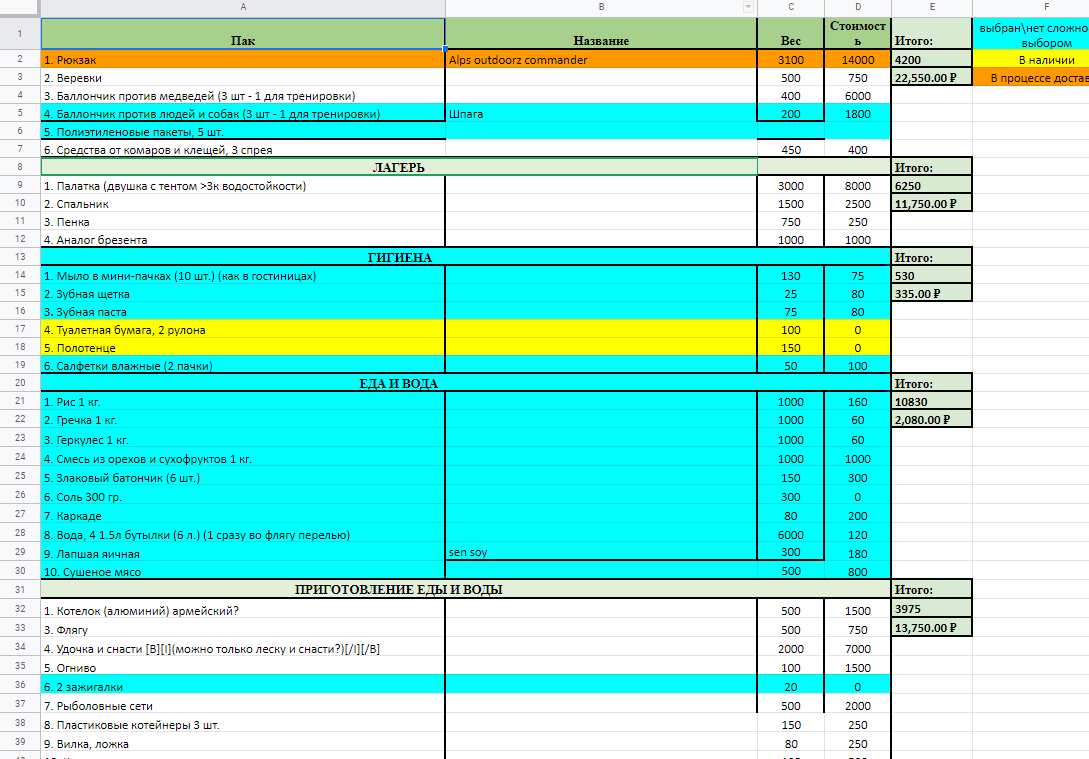The height and width of the screenshot is (759, 1089).
Task: Click '3. Пенка' cell
Action: (243, 222)
